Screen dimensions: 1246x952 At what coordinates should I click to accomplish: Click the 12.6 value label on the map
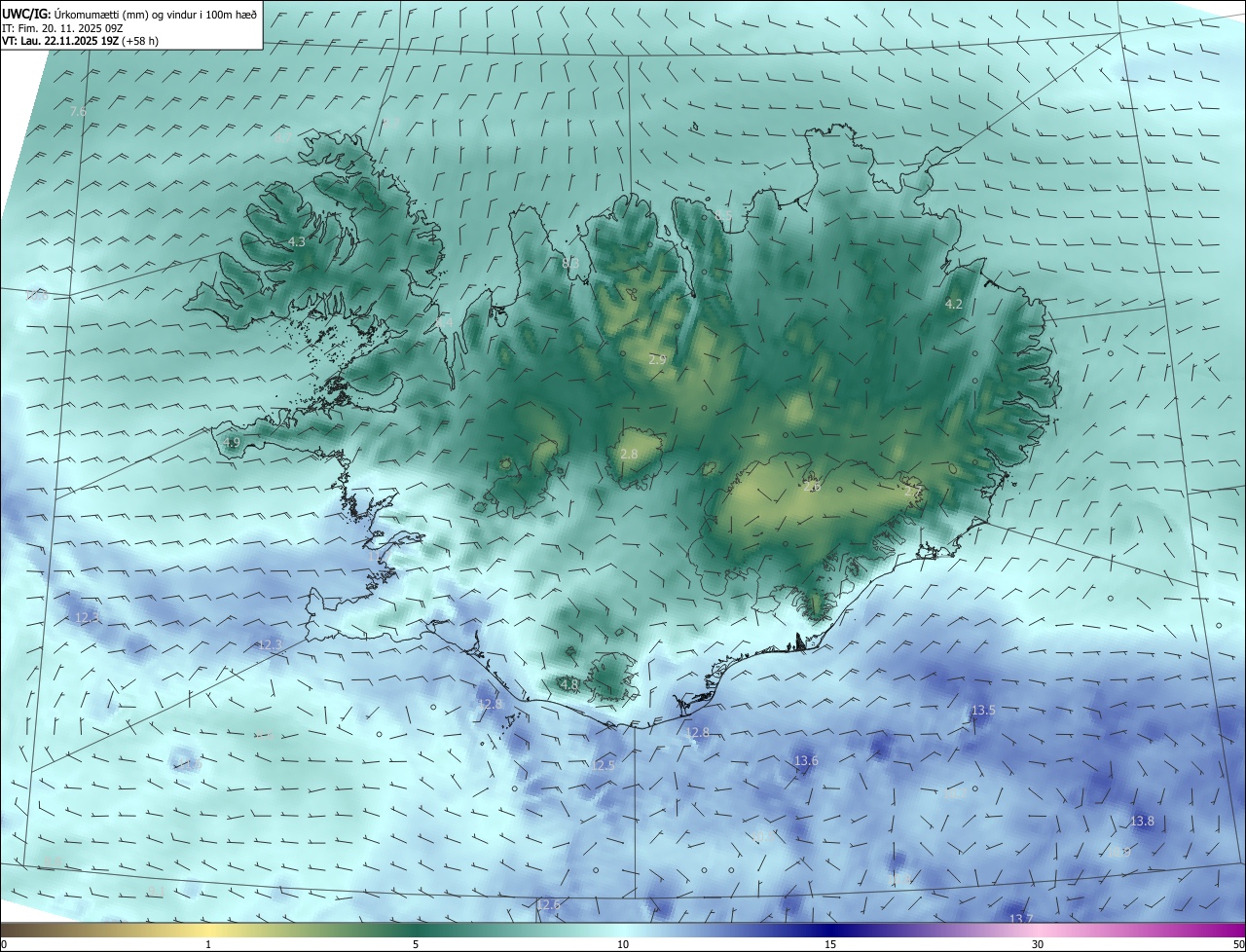[548, 904]
